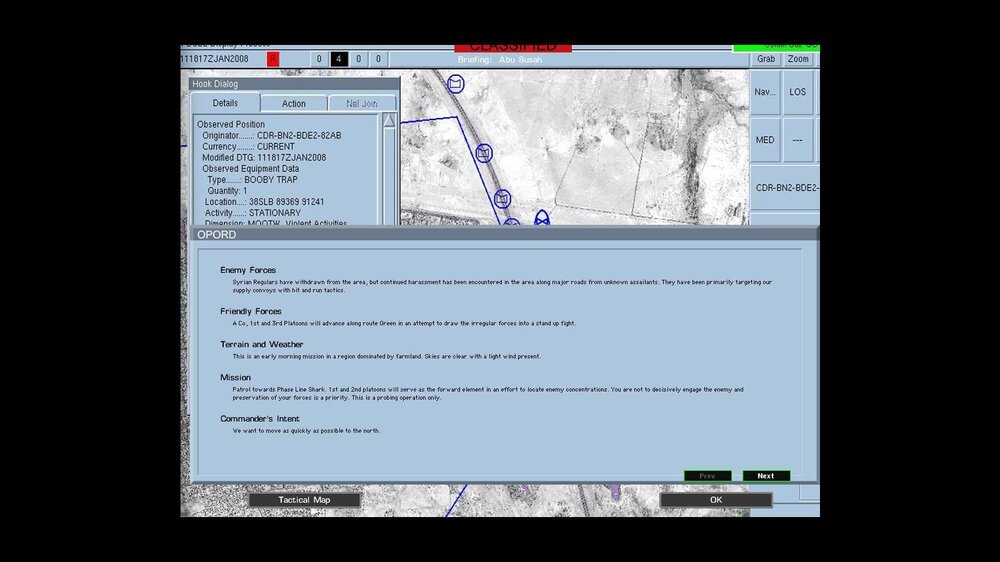
Task: Click the Hook Dialog title bar
Action: [294, 84]
